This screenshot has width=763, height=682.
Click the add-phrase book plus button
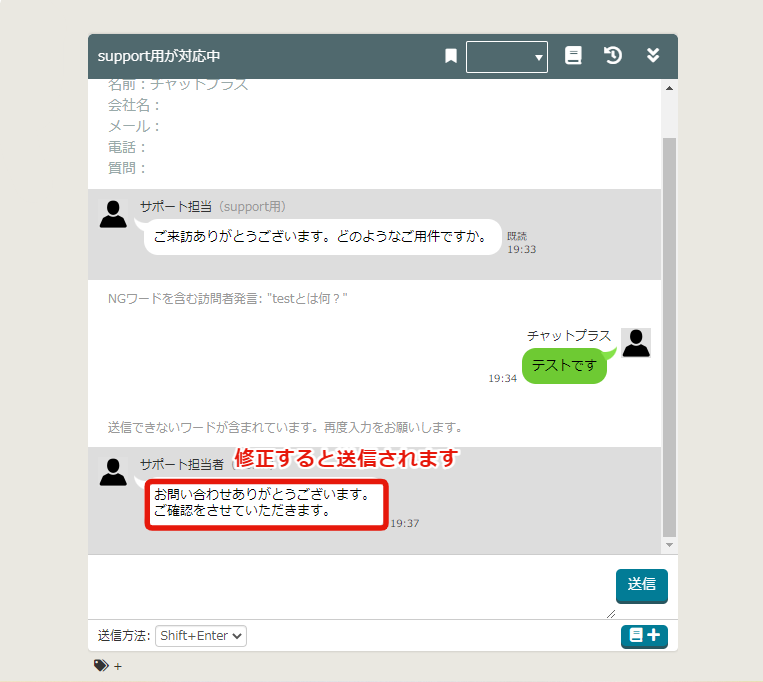click(644, 636)
